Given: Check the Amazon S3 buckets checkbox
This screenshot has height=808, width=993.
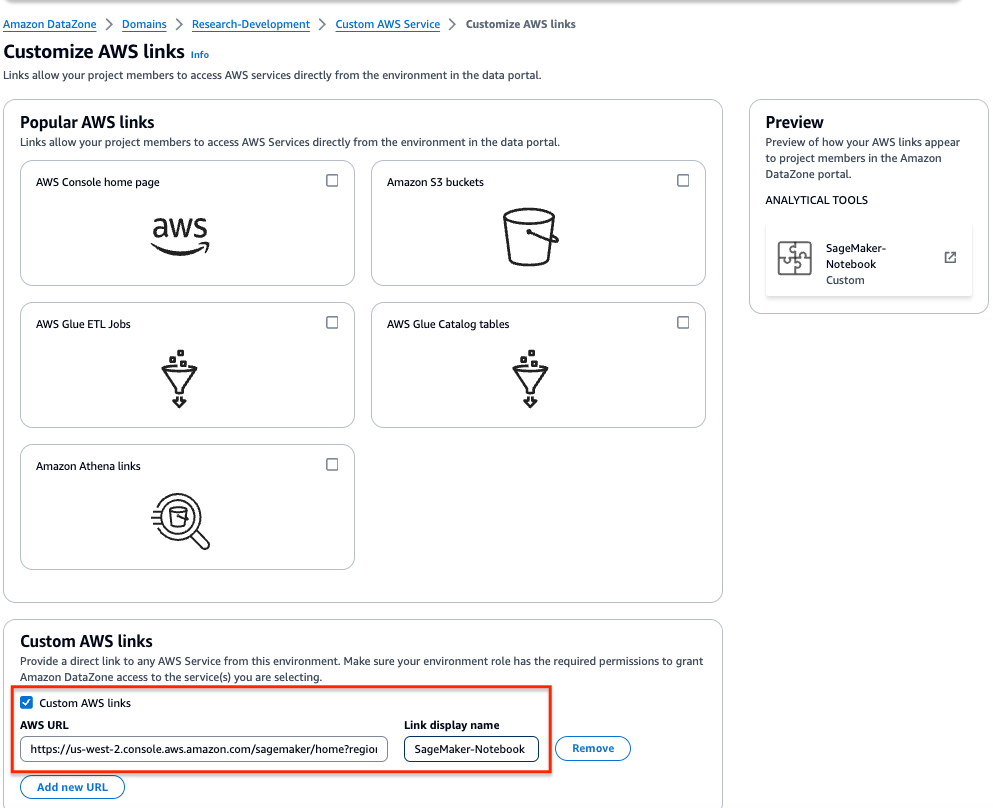Looking at the screenshot, I should [683, 180].
